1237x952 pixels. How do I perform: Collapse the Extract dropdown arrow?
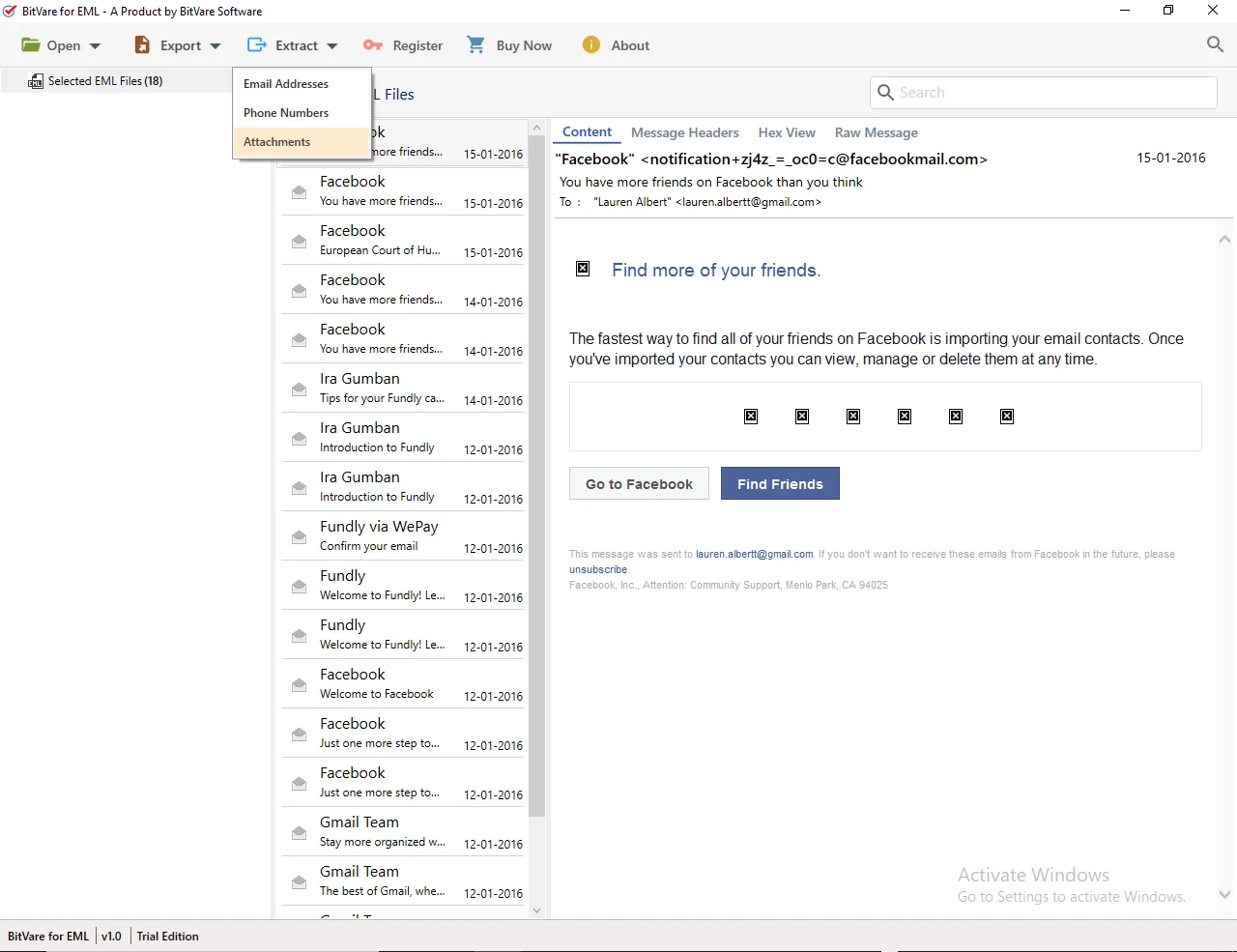[x=332, y=46]
